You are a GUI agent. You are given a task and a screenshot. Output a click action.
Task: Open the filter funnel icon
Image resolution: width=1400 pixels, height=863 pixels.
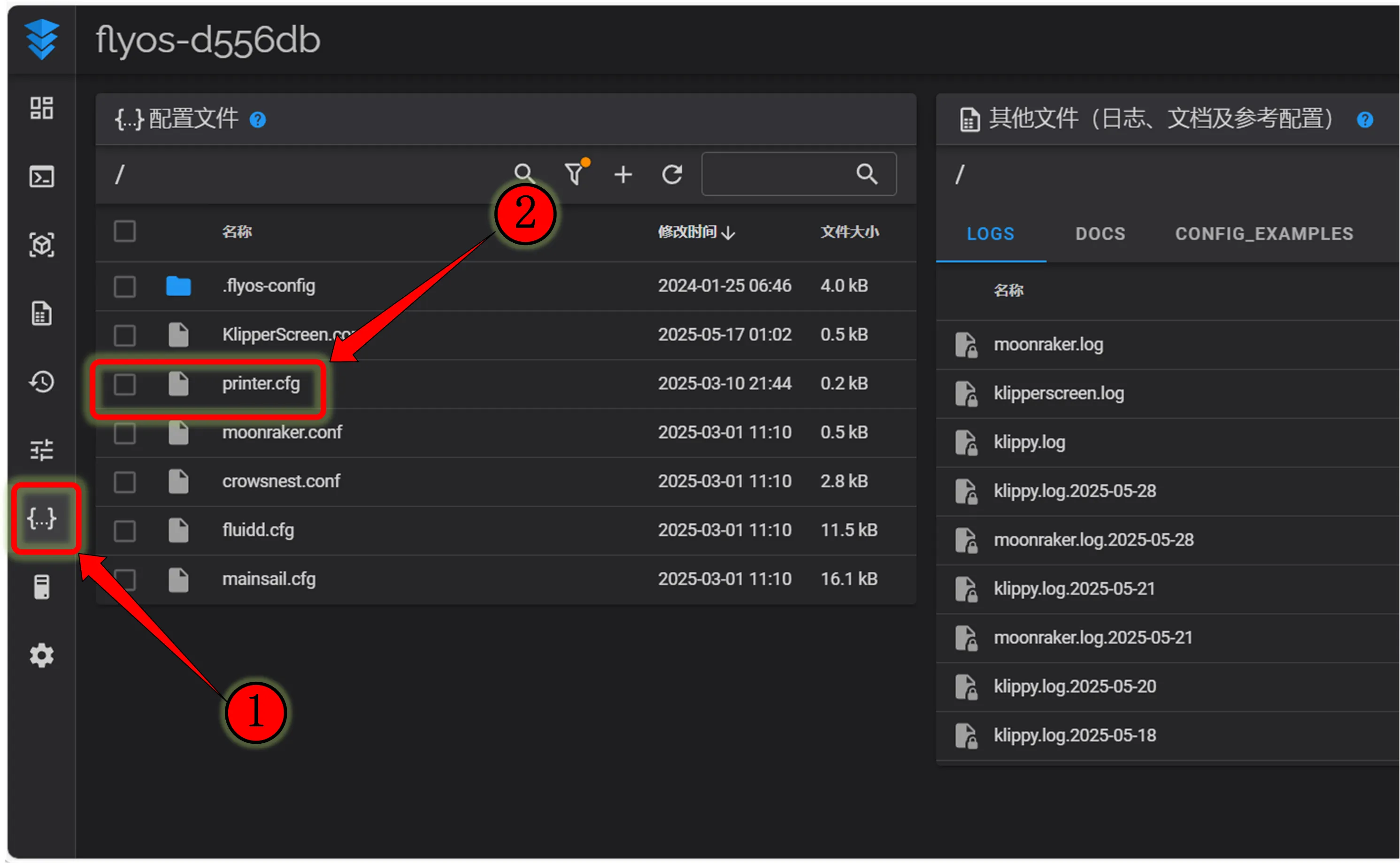tap(574, 174)
